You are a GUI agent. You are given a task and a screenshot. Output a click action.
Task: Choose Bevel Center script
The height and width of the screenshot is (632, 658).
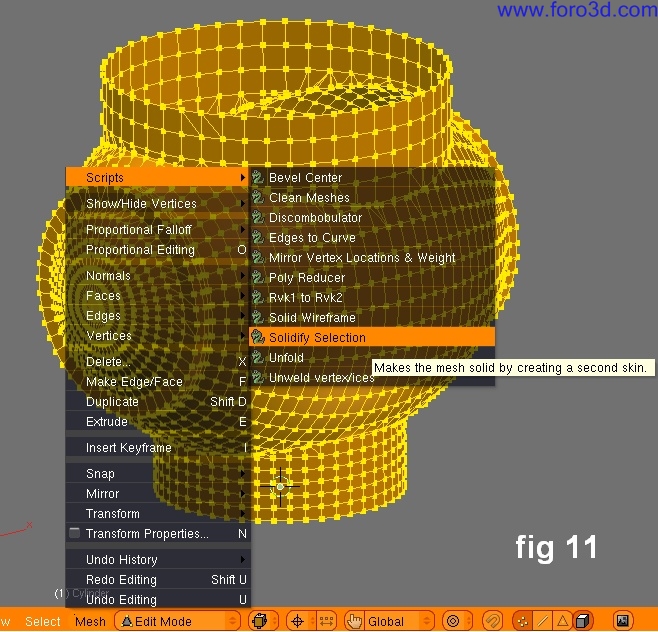point(372,177)
